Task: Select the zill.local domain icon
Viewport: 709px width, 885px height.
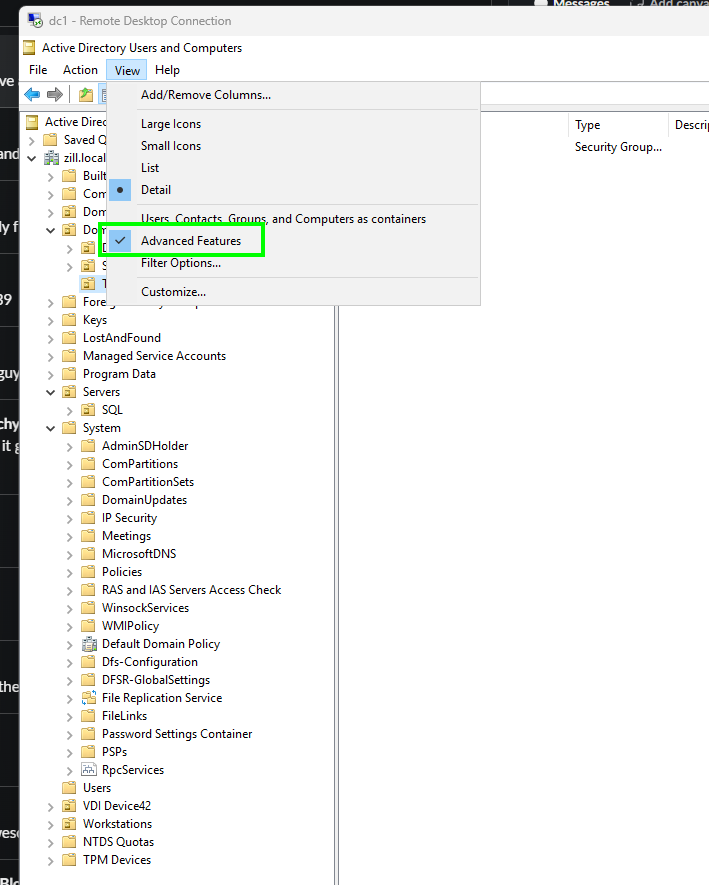Action: point(51,158)
